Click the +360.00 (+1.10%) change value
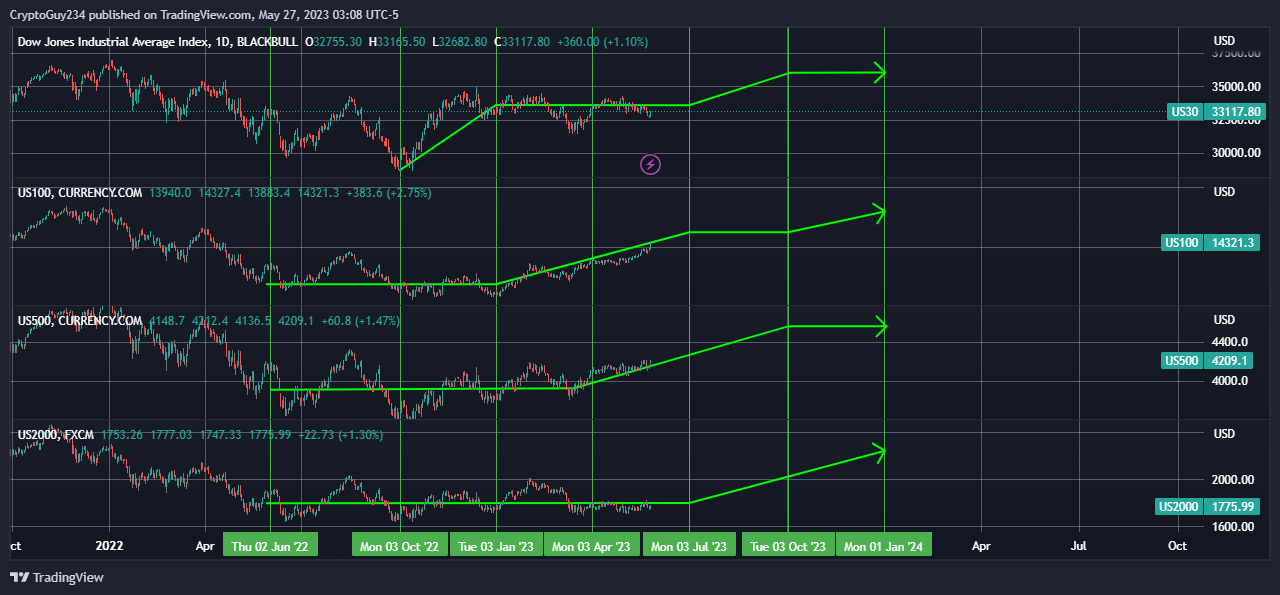The image size is (1280, 595). coord(603,42)
